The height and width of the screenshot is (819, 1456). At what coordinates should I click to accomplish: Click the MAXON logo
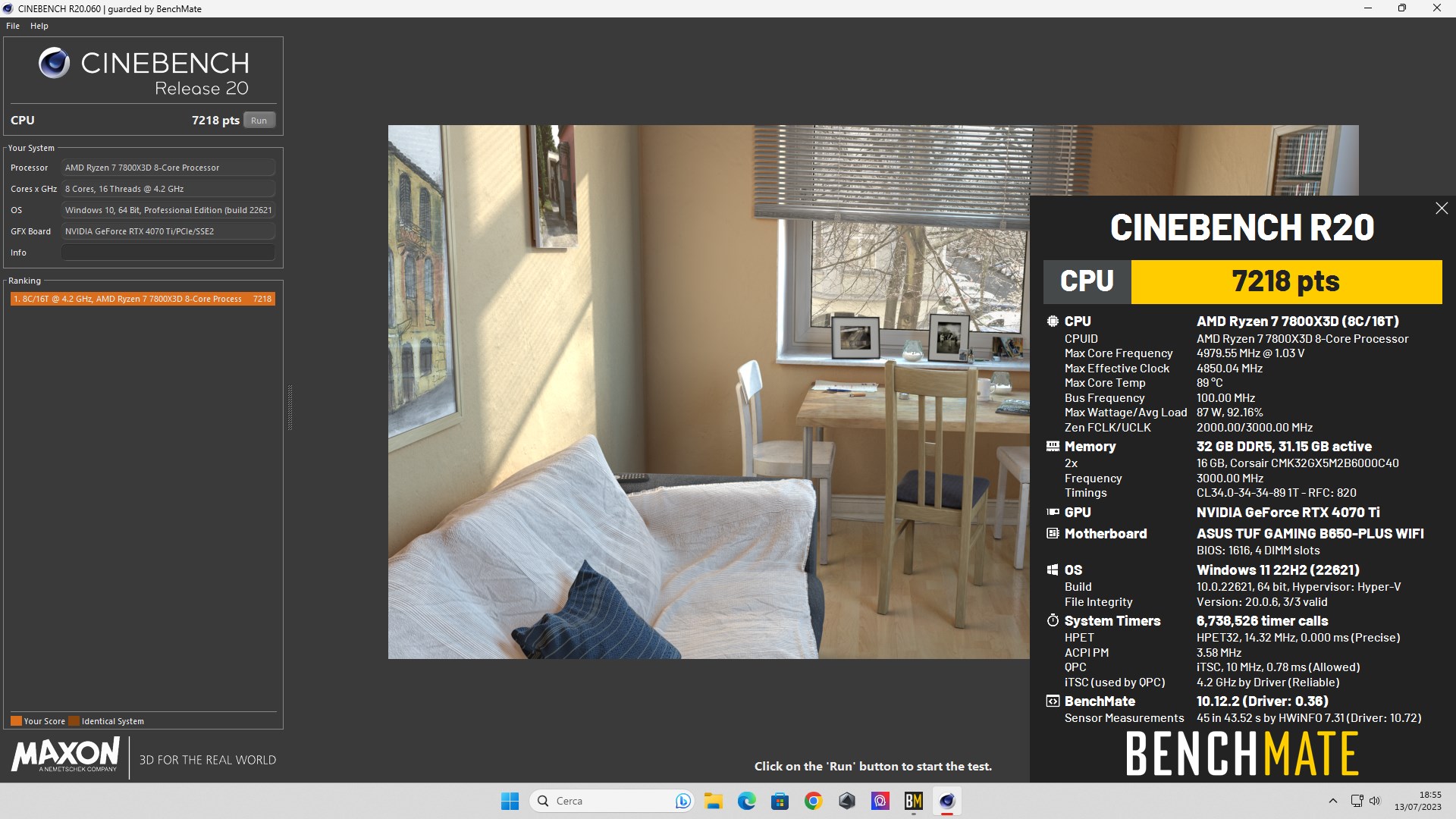pos(65,755)
